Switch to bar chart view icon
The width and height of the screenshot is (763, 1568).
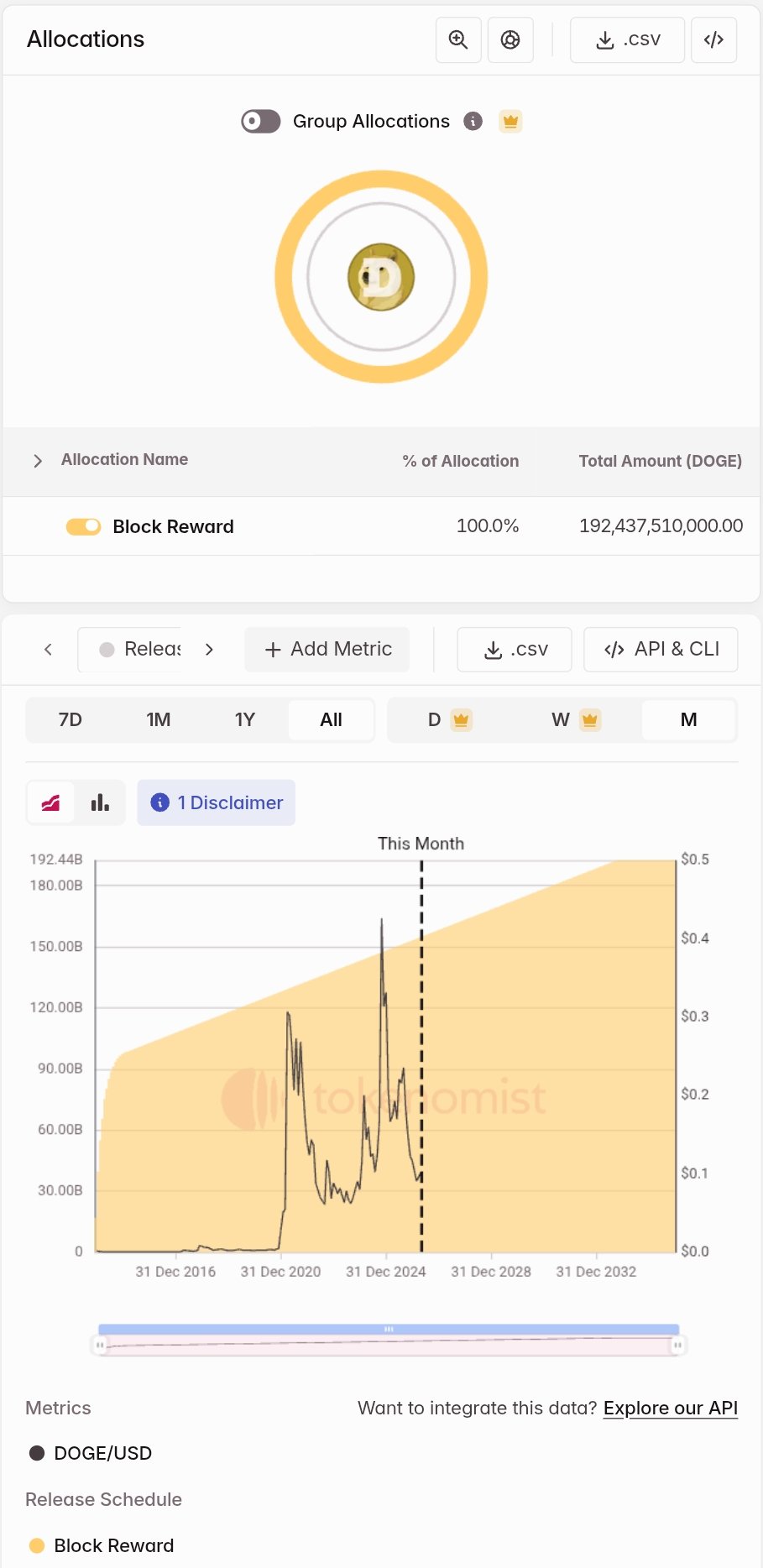[x=100, y=802]
